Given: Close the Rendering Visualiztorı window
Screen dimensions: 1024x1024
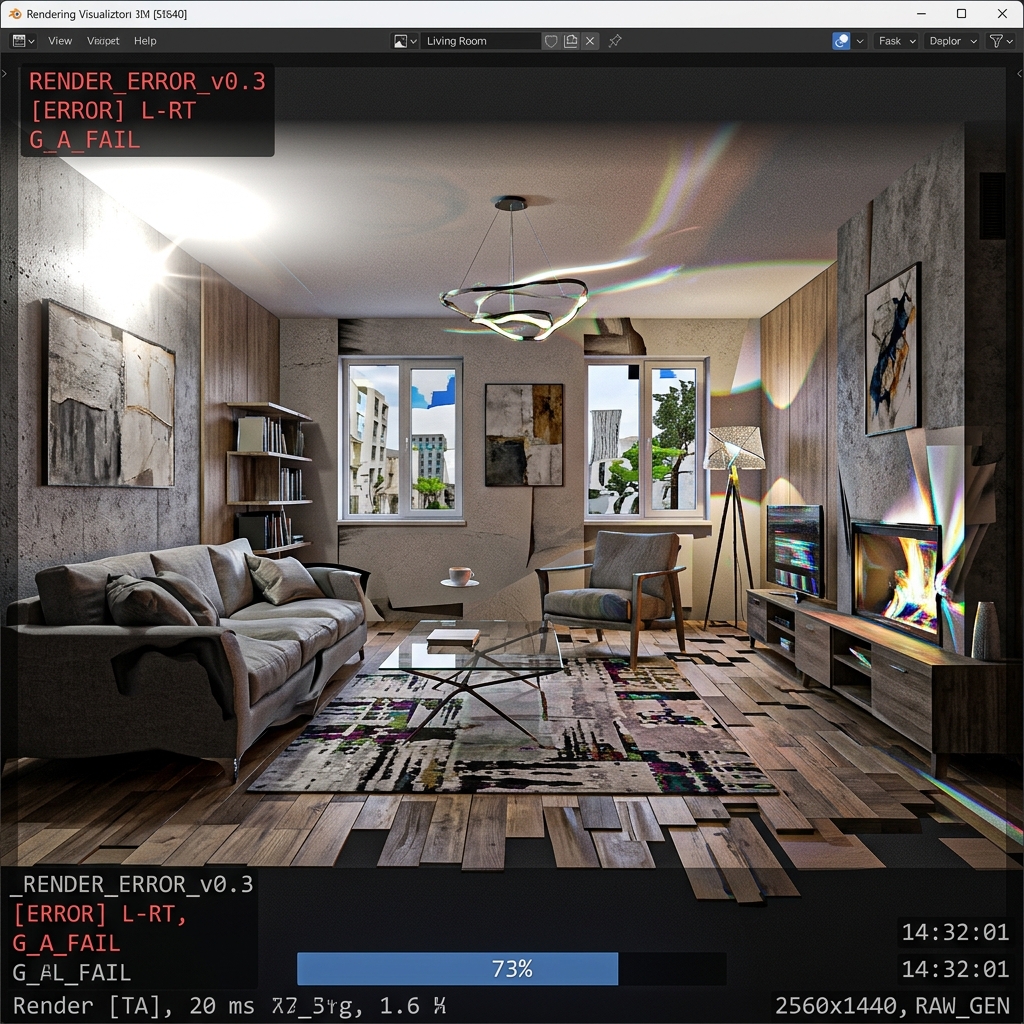Looking at the screenshot, I should [x=1002, y=14].
